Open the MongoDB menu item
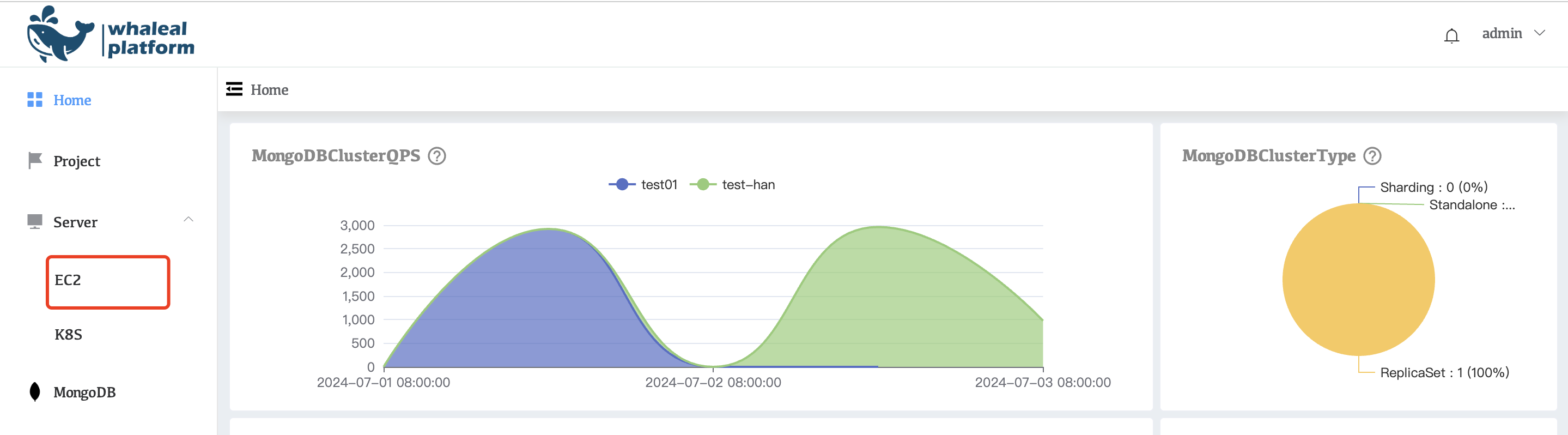This screenshot has height=435, width=1568. click(x=84, y=392)
